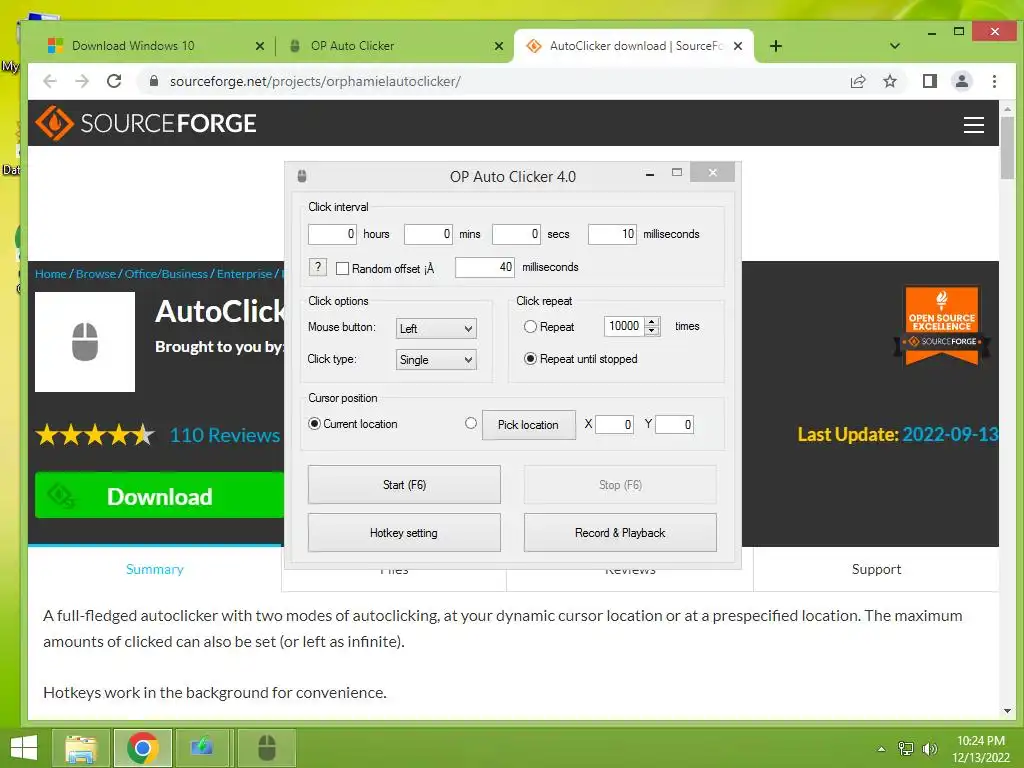Open network icon in system tray

[x=906, y=748]
